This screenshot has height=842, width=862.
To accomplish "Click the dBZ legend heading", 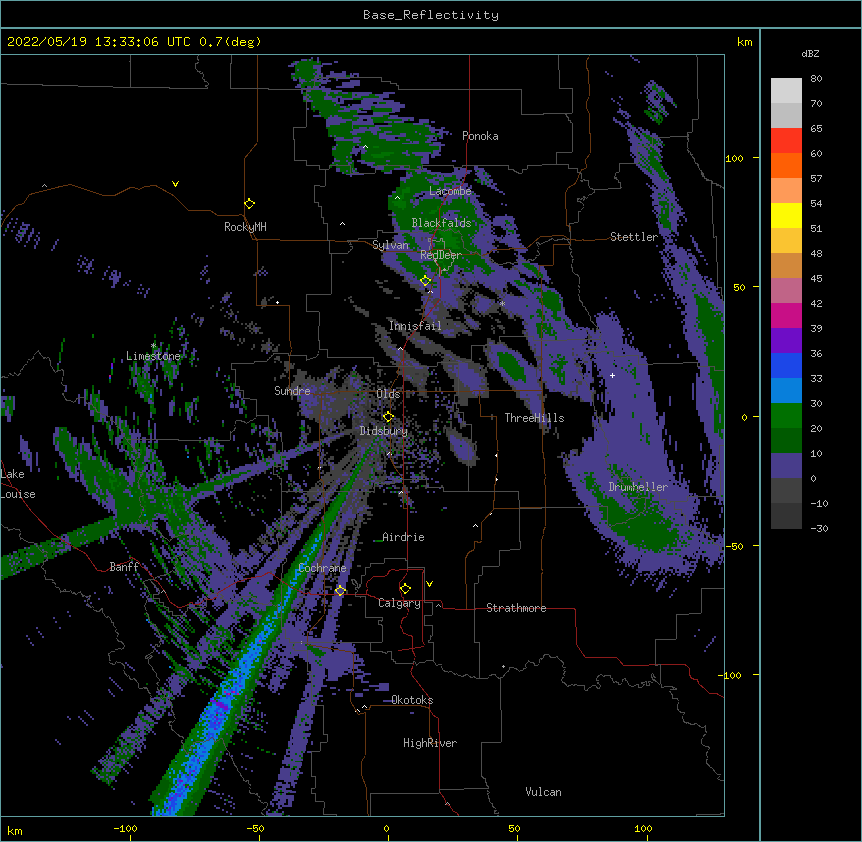I will coord(810,54).
